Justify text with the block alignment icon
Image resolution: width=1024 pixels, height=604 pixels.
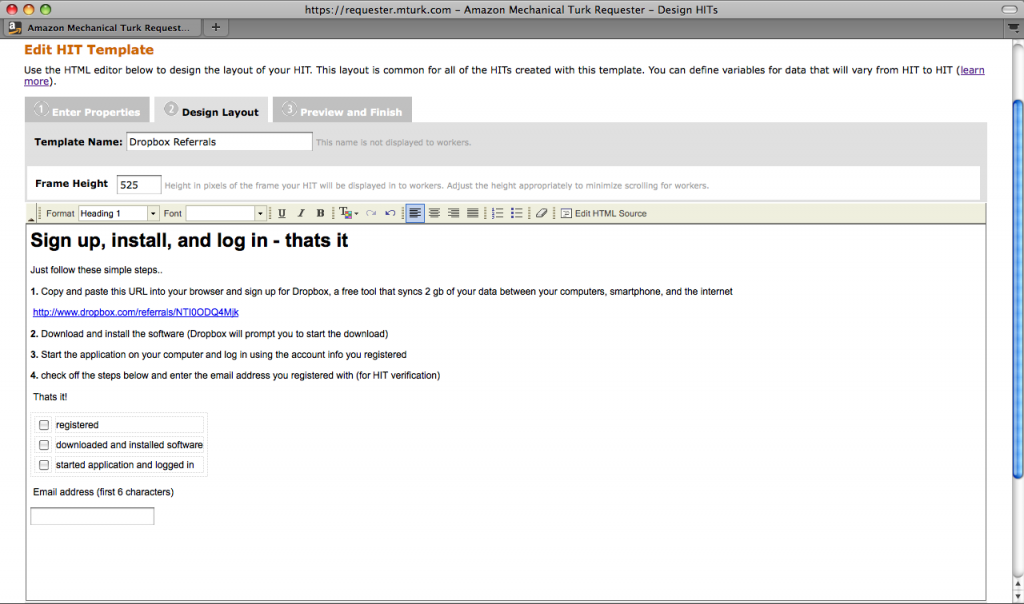tap(473, 214)
